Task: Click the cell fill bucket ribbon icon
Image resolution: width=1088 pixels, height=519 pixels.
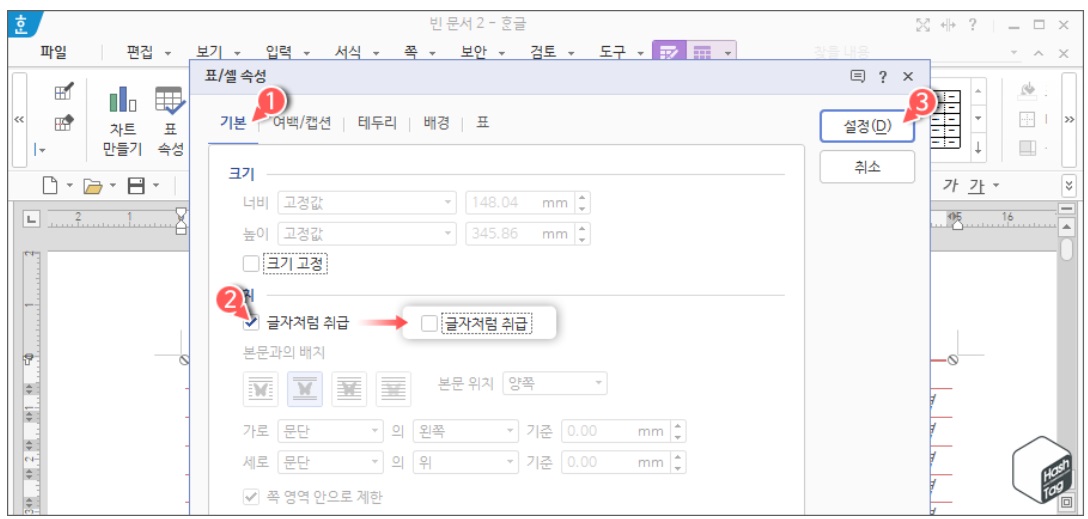Action: [x=1026, y=91]
